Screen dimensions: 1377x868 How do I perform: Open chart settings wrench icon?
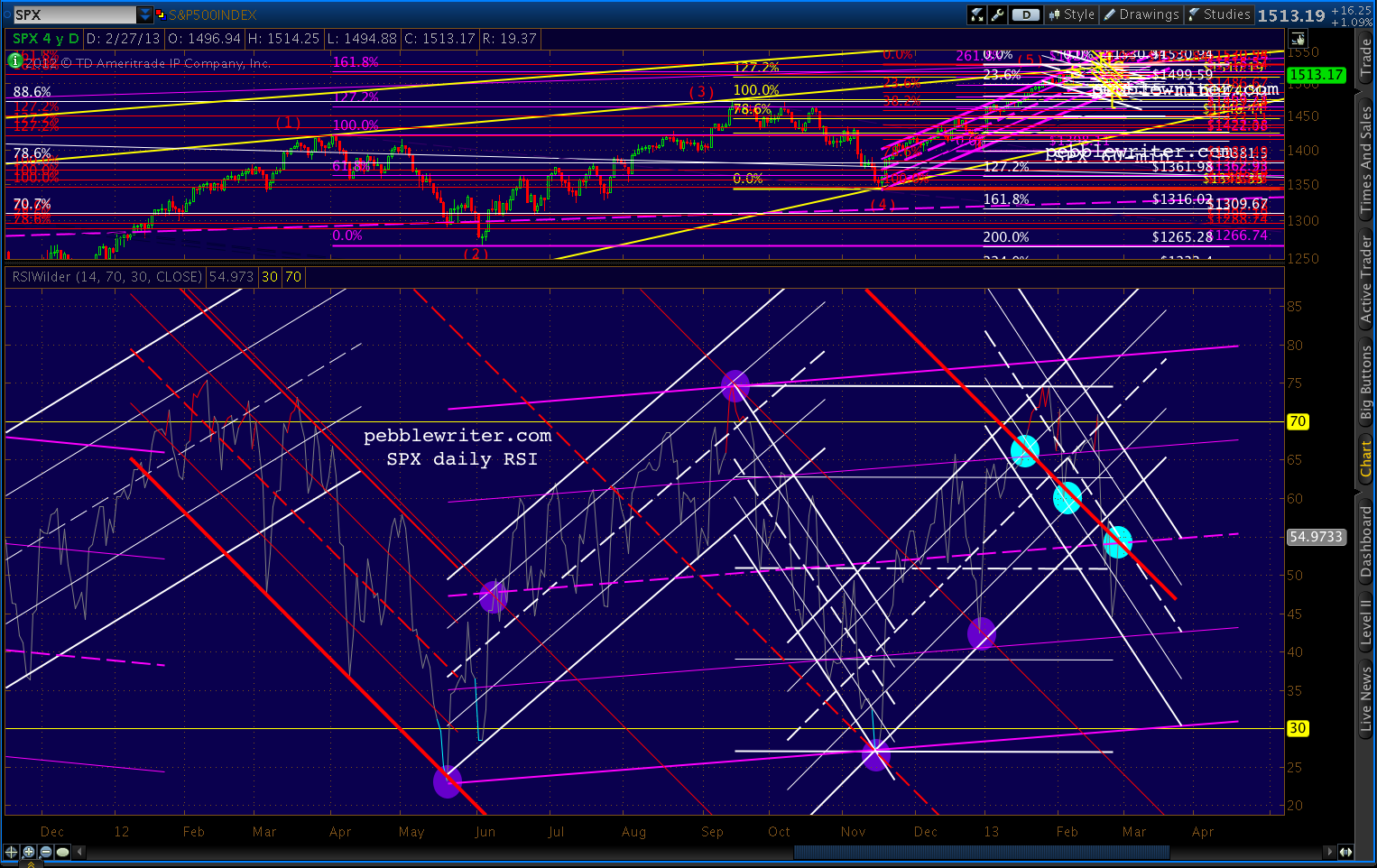997,14
